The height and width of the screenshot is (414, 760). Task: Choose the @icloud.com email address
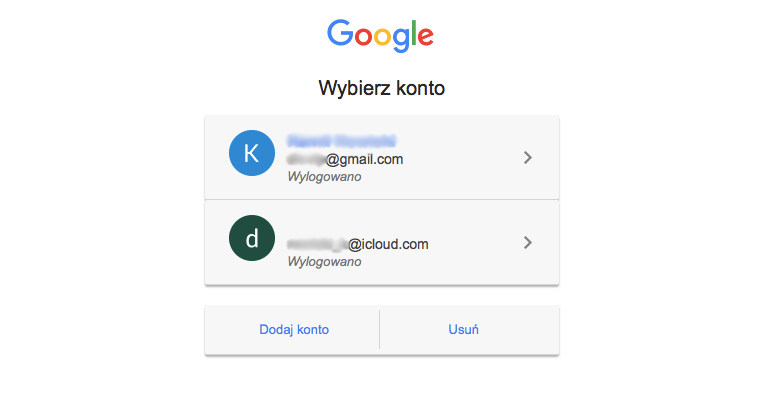(358, 244)
